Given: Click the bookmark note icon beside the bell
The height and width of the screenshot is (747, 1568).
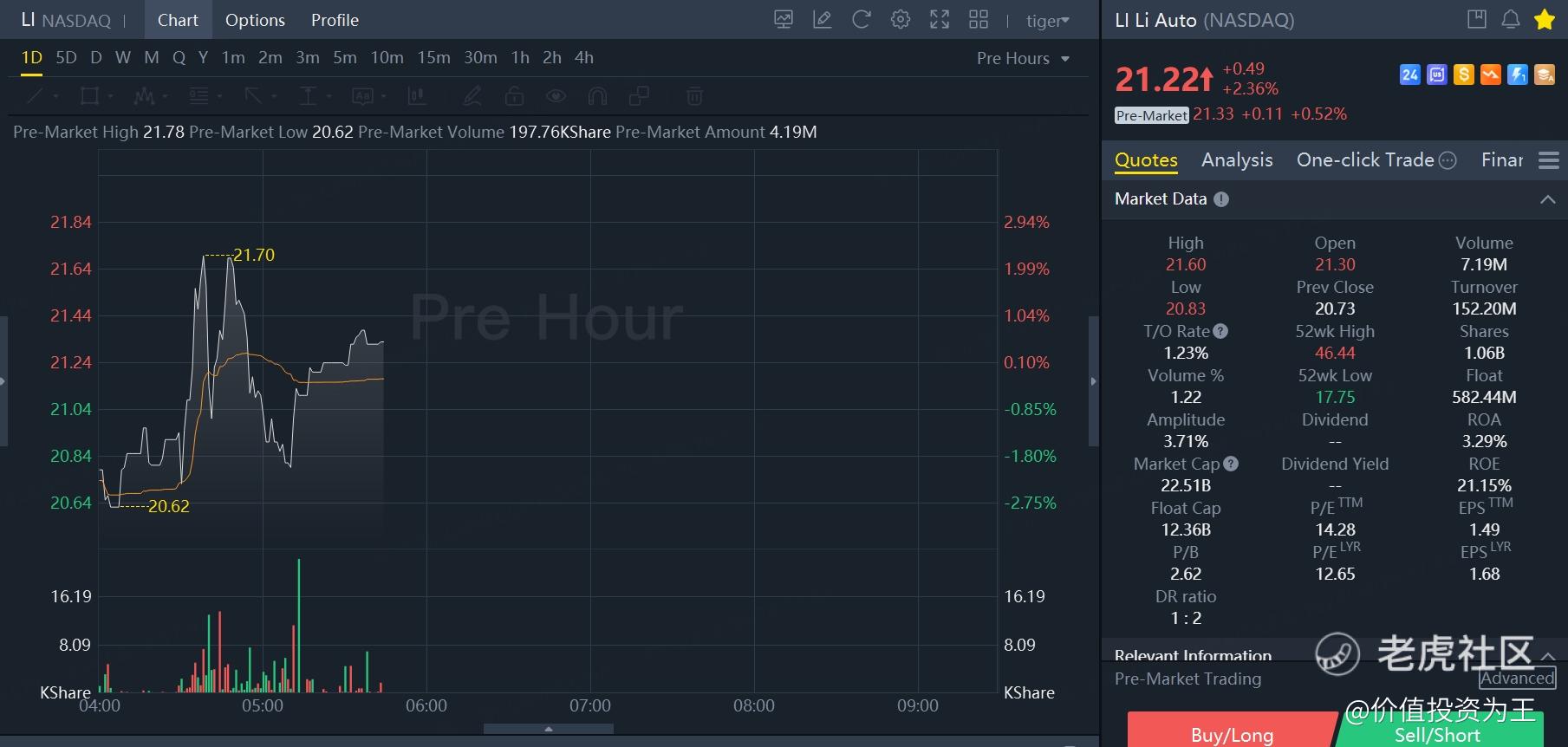Looking at the screenshot, I should click(1477, 20).
